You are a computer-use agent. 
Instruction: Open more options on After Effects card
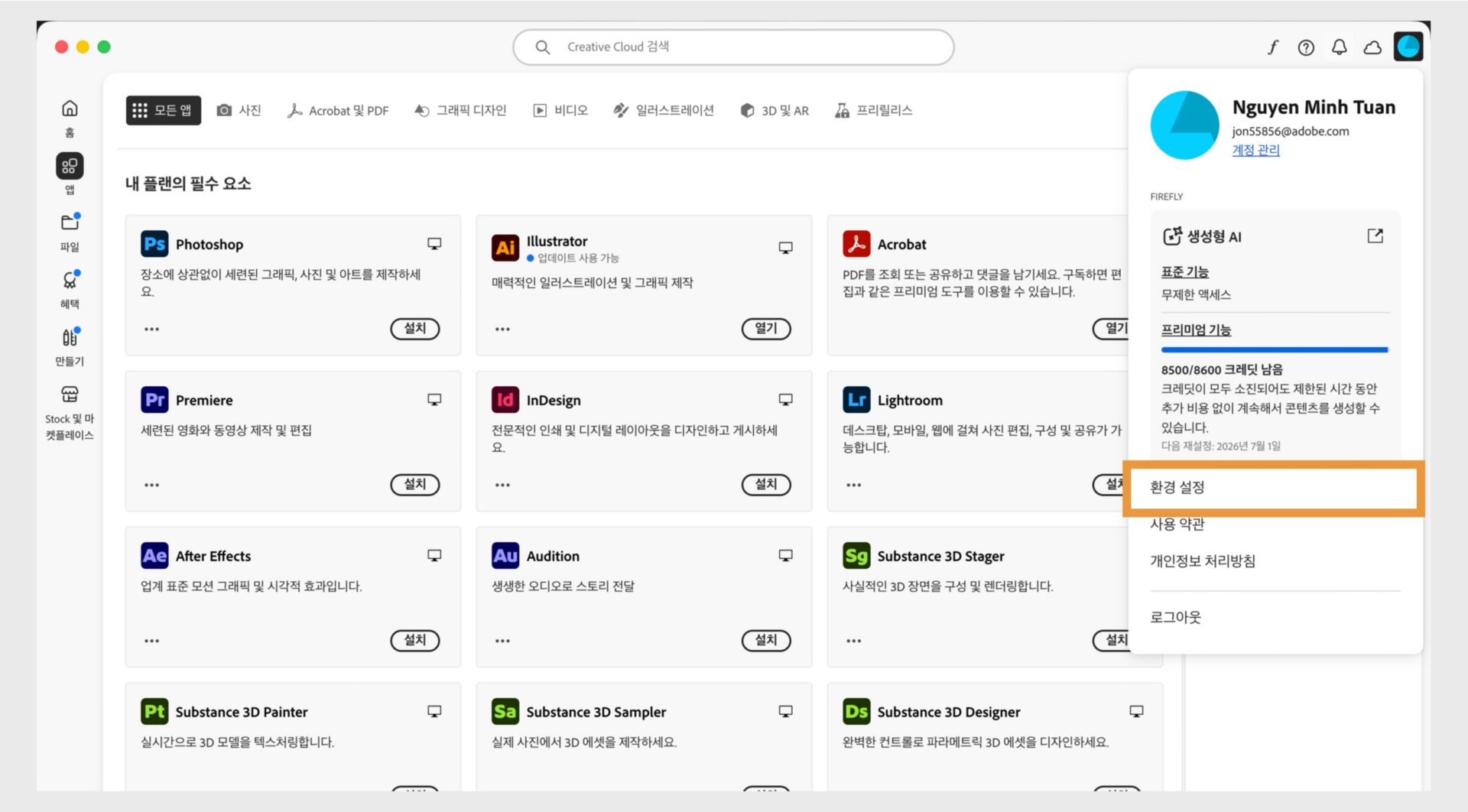(151, 641)
